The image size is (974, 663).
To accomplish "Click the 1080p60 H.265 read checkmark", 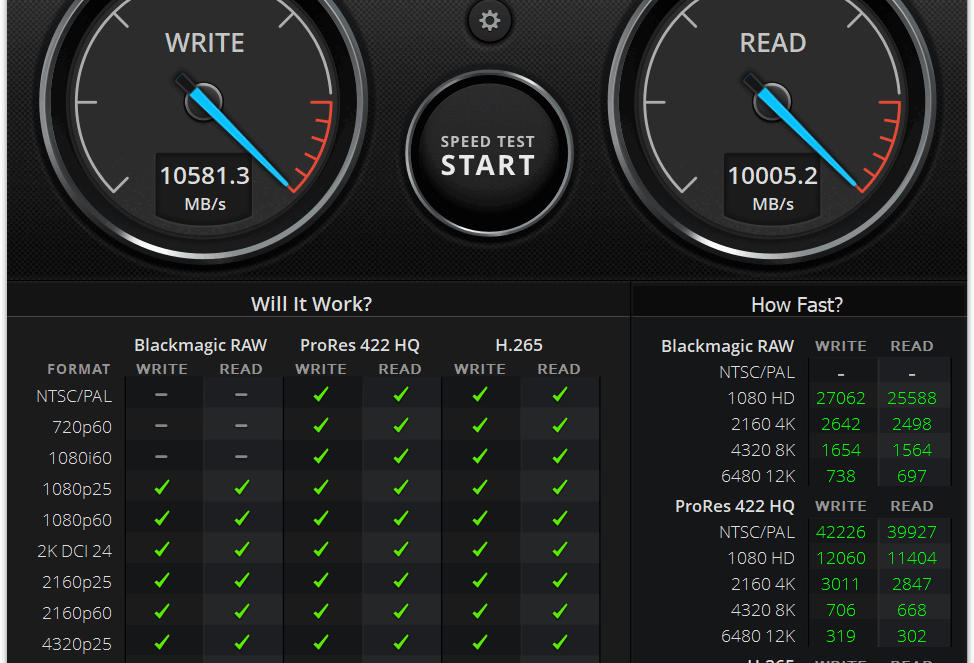I will click(560, 519).
